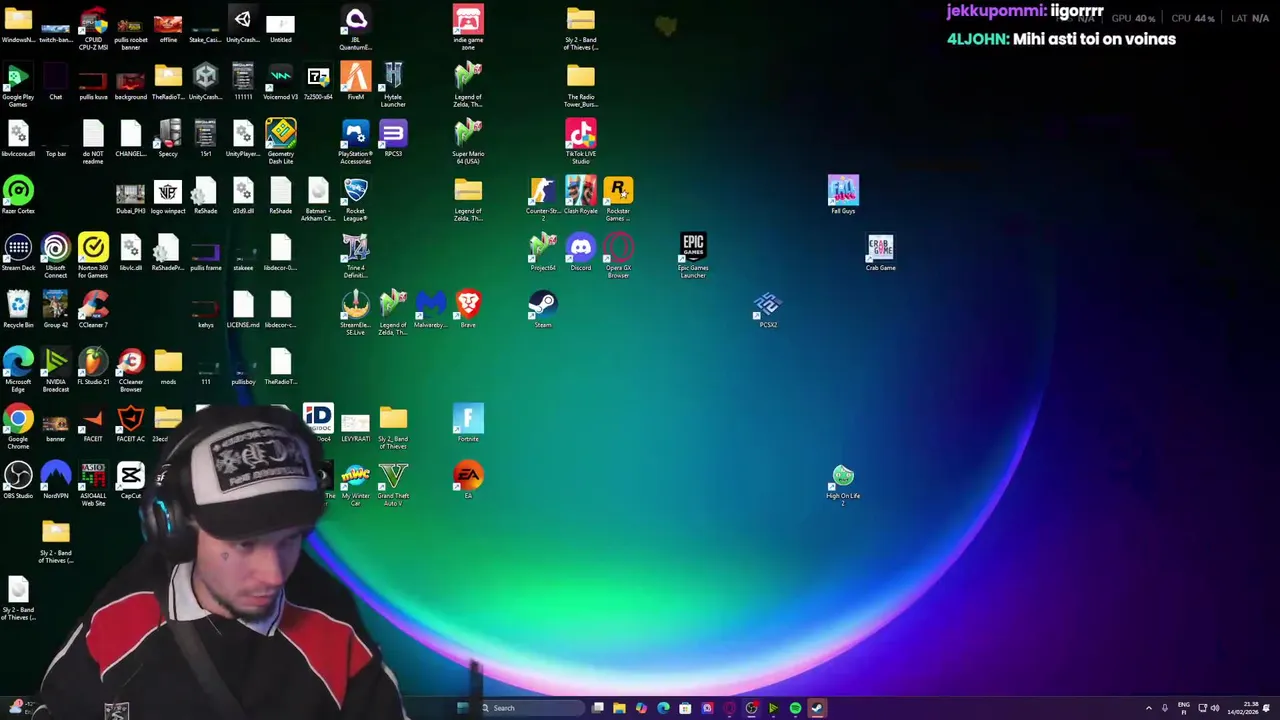Launch Fortnite from the desktop
Image resolution: width=1280 pixels, height=720 pixels.
tap(468, 423)
